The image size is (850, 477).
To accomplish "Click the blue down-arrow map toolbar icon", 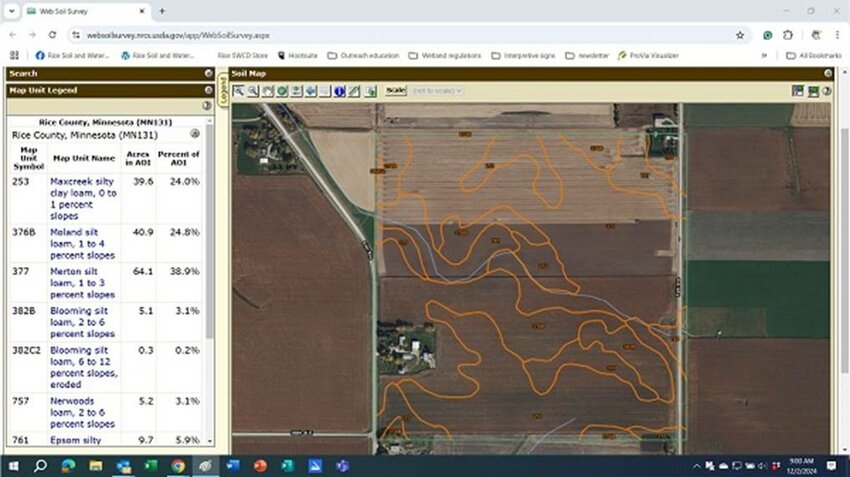I will (311, 91).
